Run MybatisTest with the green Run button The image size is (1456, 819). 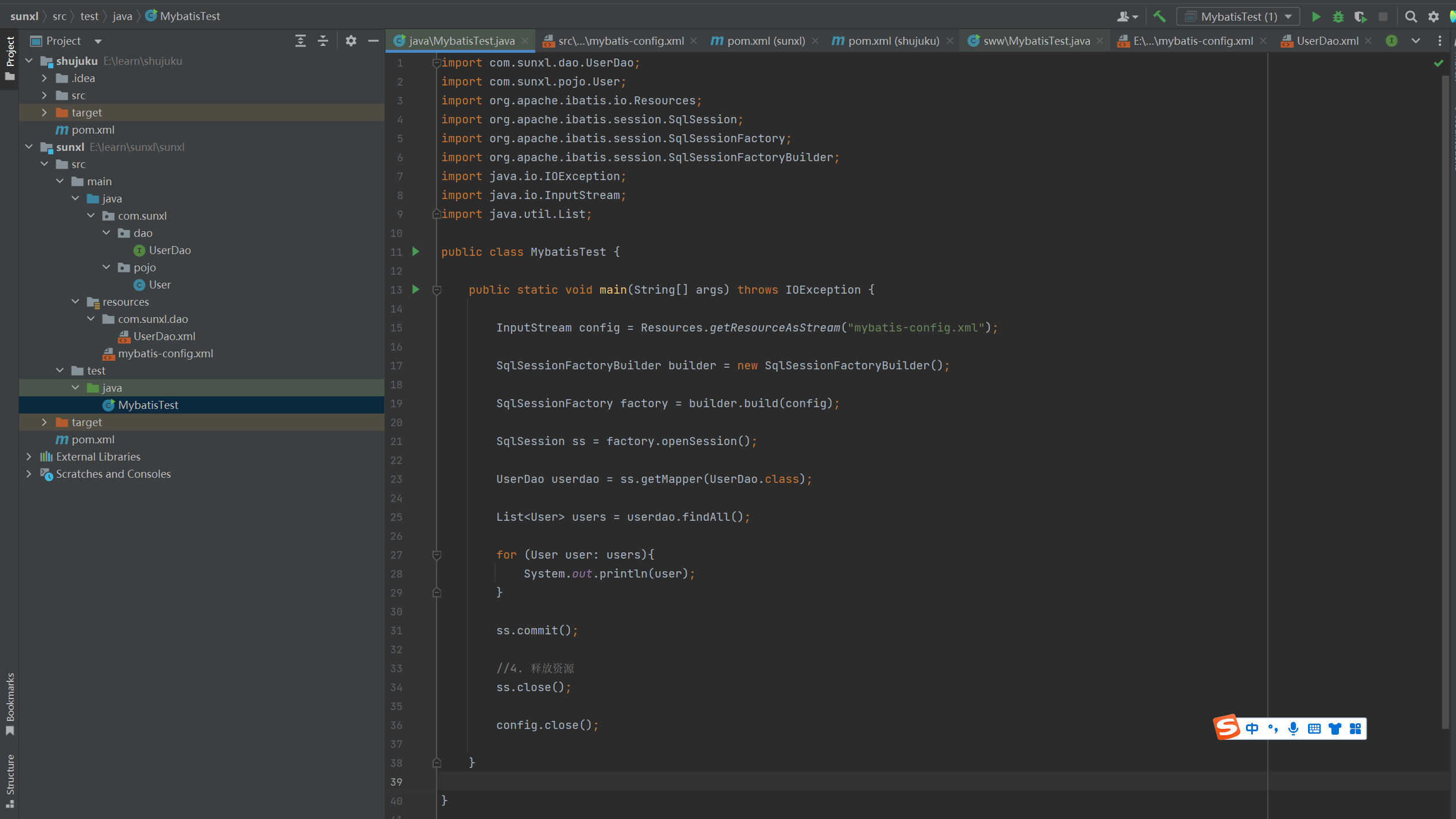point(1316,17)
